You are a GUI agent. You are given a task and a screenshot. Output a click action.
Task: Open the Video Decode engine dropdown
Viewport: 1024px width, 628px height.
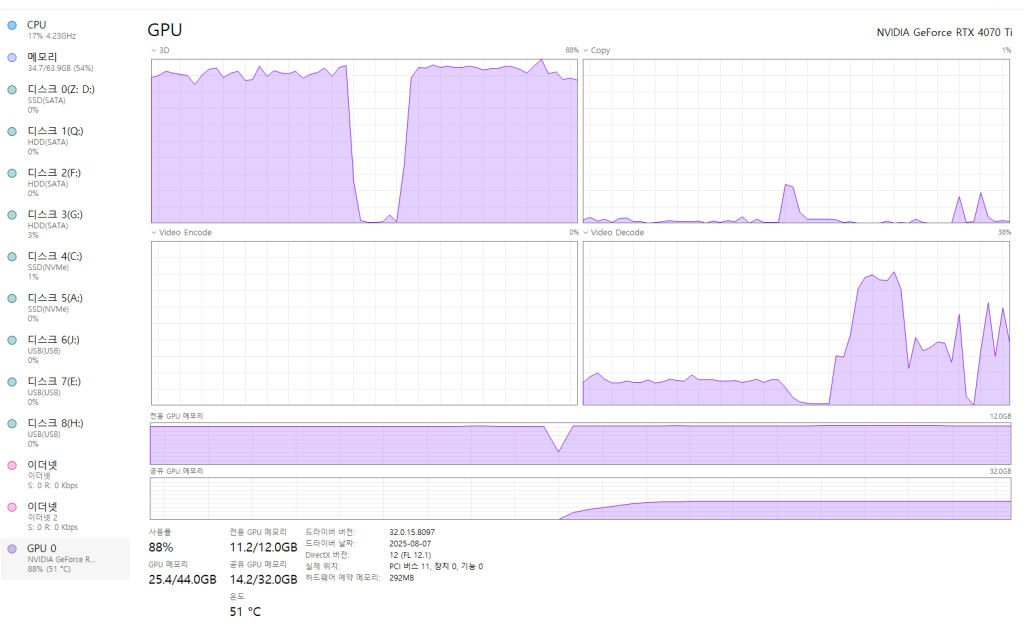pos(586,232)
